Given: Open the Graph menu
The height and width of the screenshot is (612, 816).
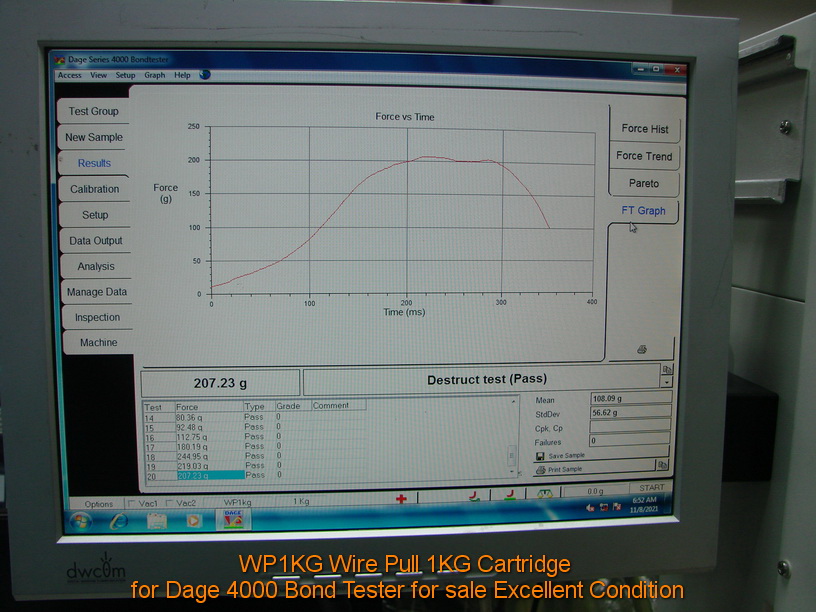Looking at the screenshot, I should coord(155,75).
